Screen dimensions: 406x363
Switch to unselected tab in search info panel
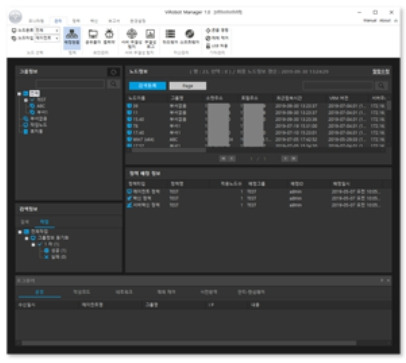click(25, 222)
